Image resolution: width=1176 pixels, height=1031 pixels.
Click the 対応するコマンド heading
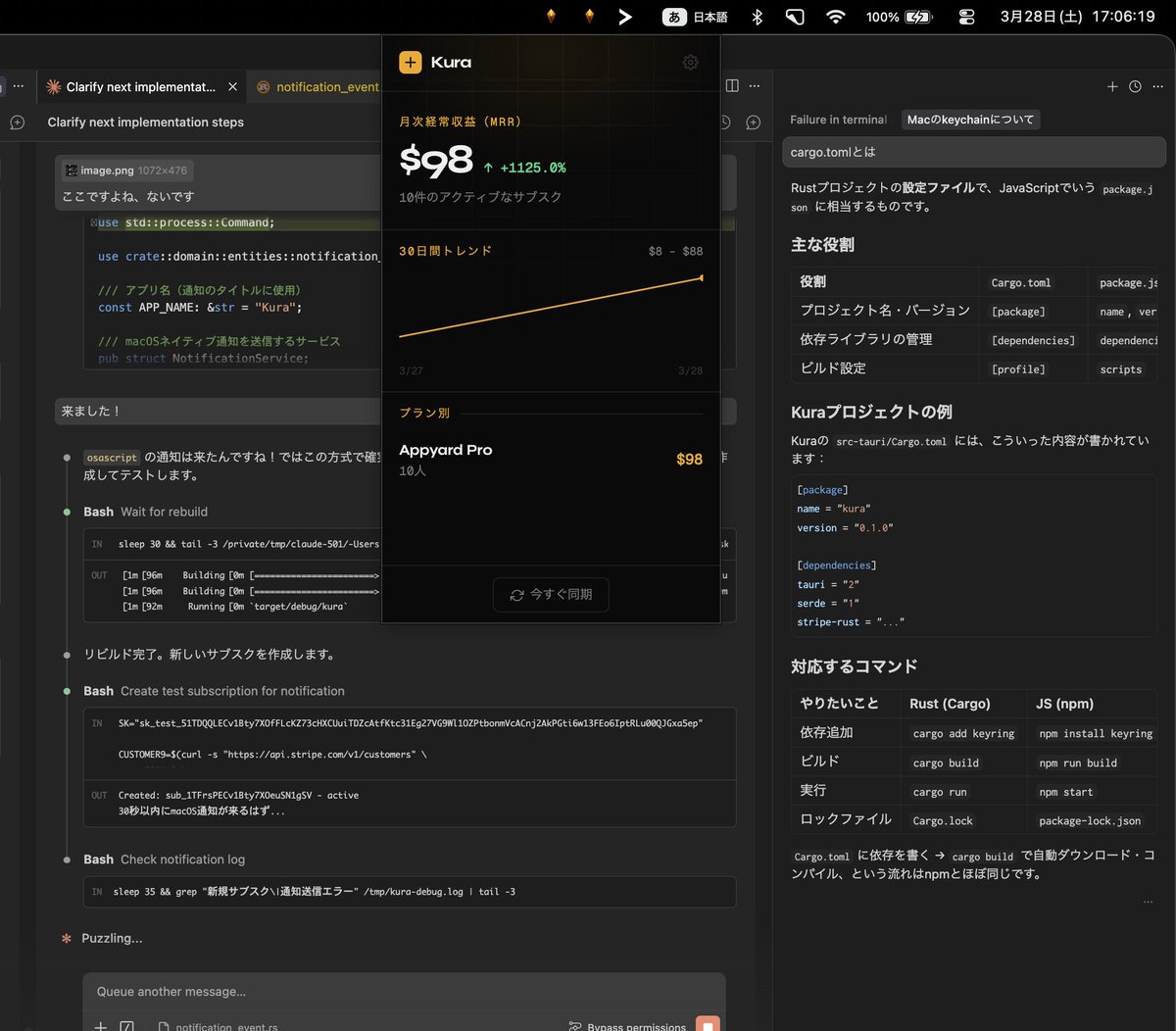[854, 666]
